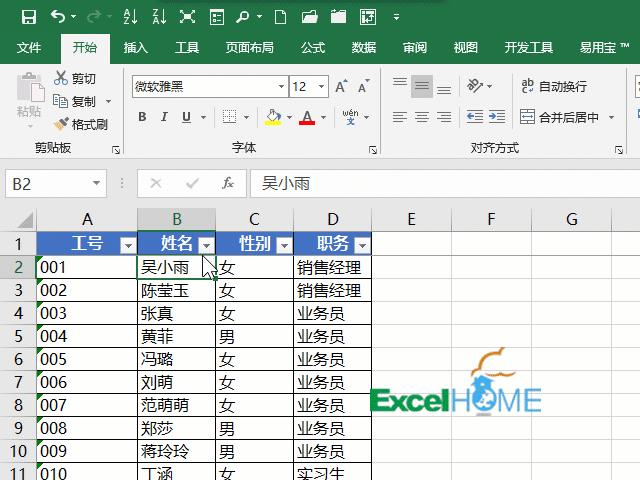The image size is (640, 480).
Task: Switch to the 插入 tab
Action: point(136,48)
